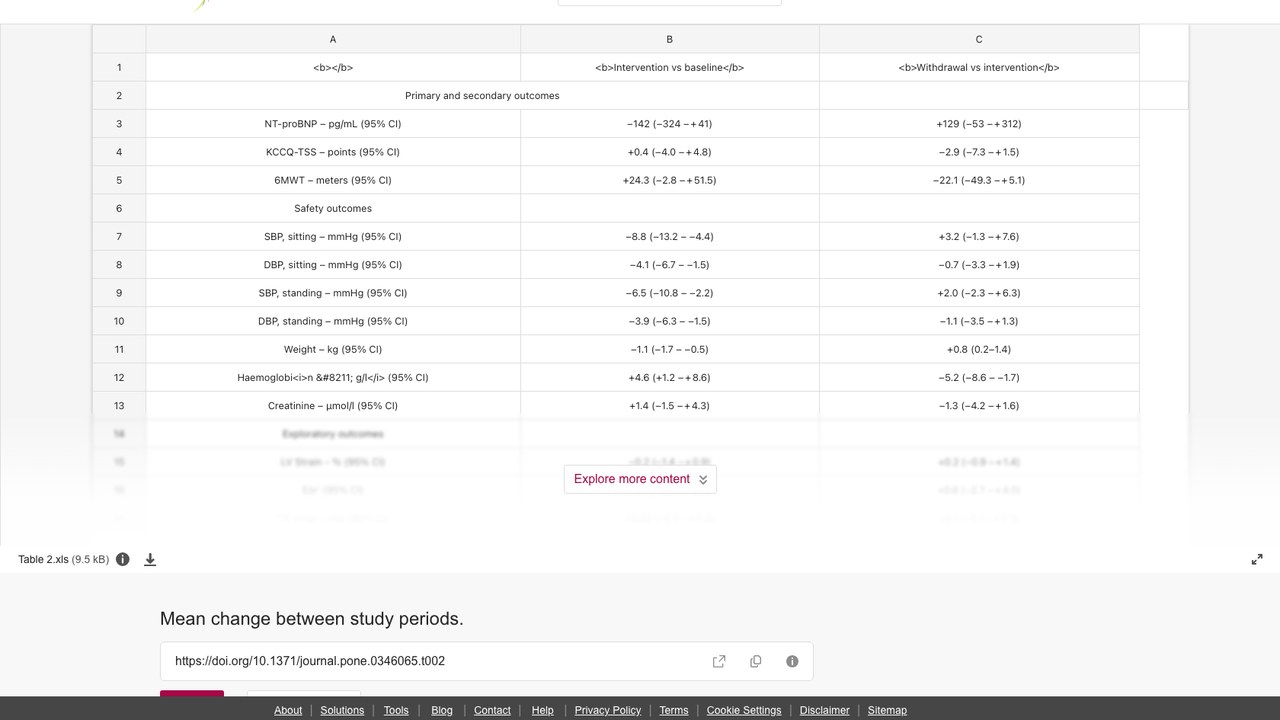Image resolution: width=1280 pixels, height=720 pixels.
Task: Open the Terms footer link
Action: [674, 710]
